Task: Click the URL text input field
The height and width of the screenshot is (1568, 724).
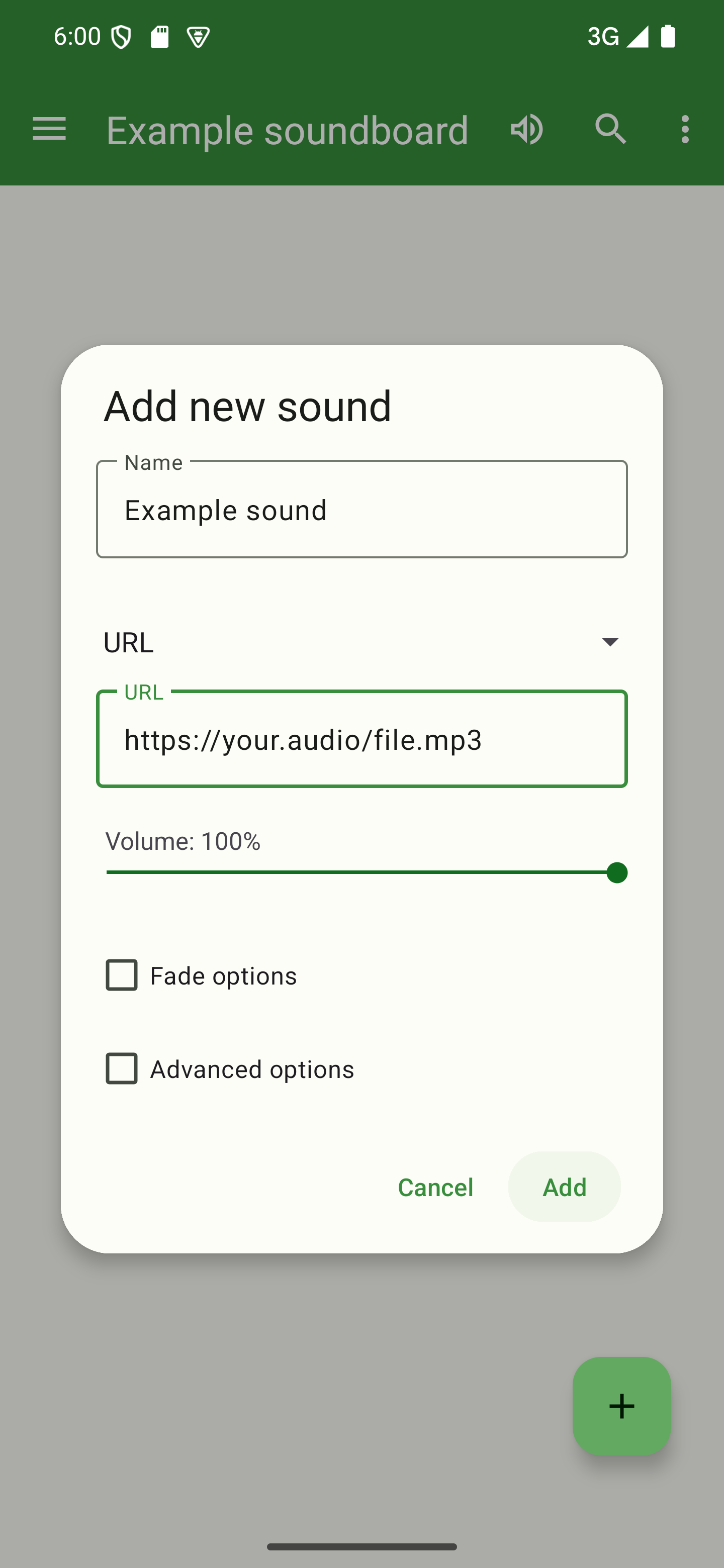Action: [x=361, y=740]
